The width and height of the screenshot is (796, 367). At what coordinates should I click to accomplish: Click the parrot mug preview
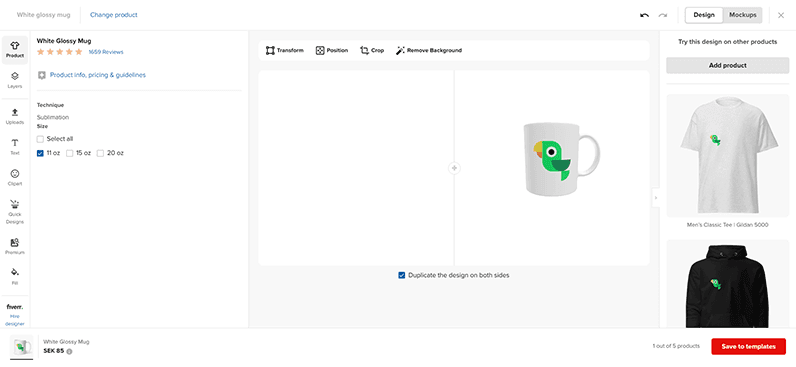click(561, 159)
